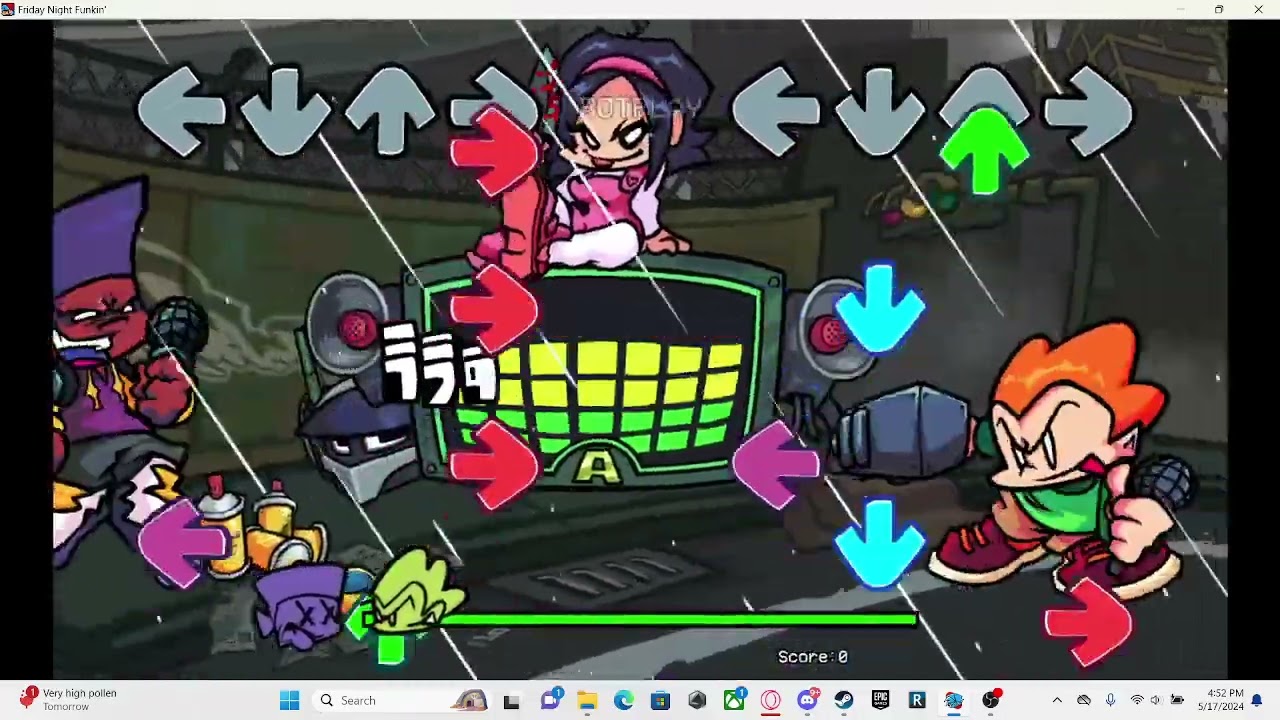The image size is (1280, 720).
Task: Open Teams Chat in the taskbar
Action: click(549, 700)
